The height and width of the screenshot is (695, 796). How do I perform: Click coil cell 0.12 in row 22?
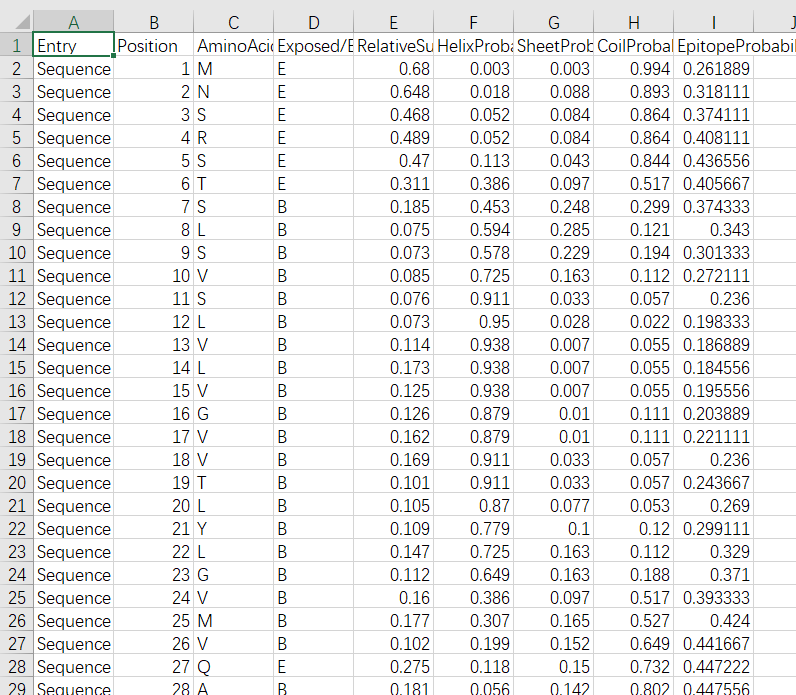634,528
